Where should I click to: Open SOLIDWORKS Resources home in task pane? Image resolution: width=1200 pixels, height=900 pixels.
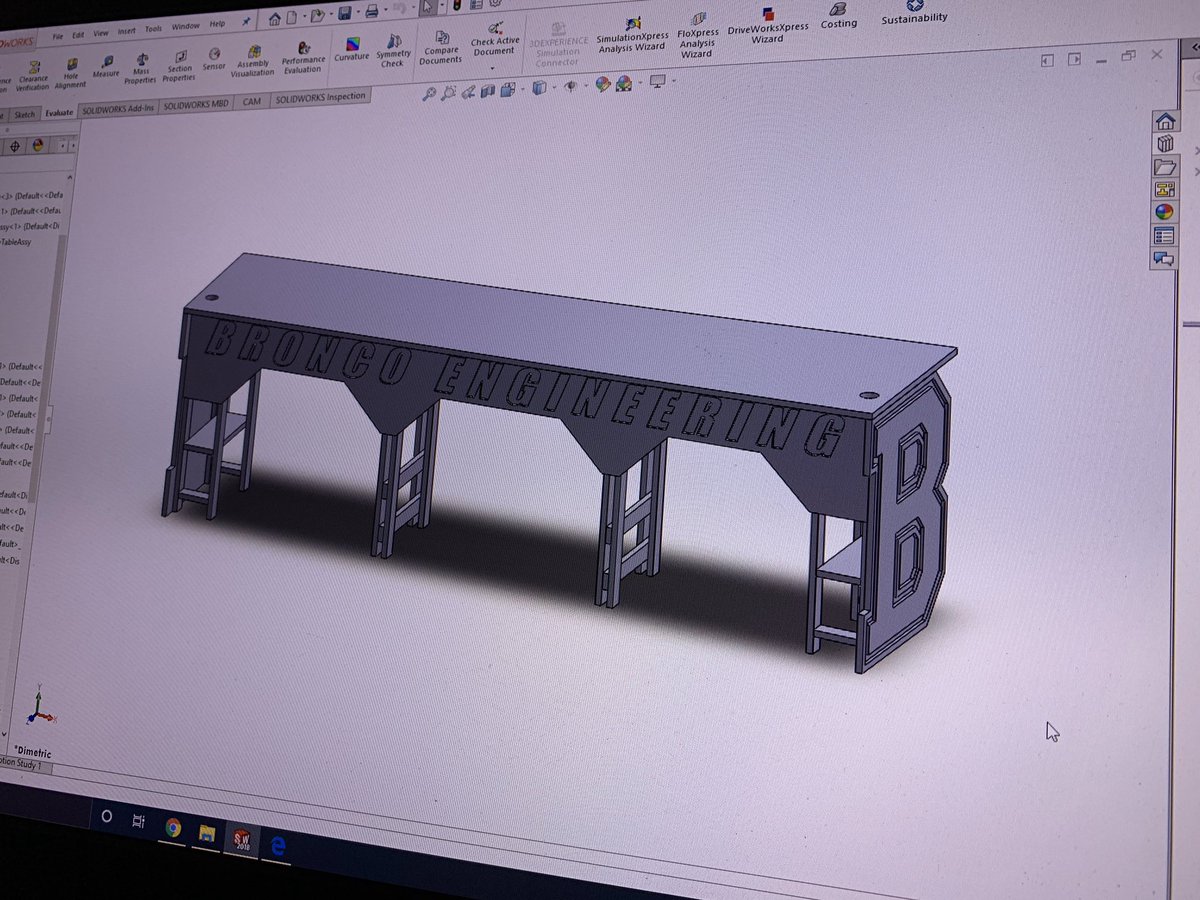1164,122
